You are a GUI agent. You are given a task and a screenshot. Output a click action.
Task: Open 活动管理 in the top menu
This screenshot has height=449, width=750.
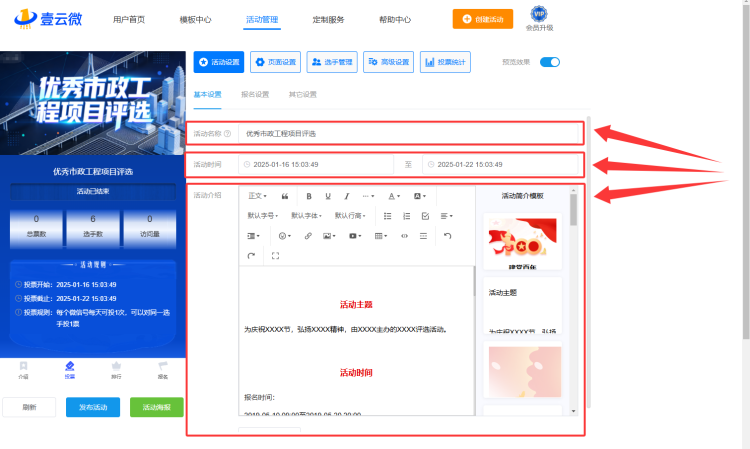coord(262,20)
